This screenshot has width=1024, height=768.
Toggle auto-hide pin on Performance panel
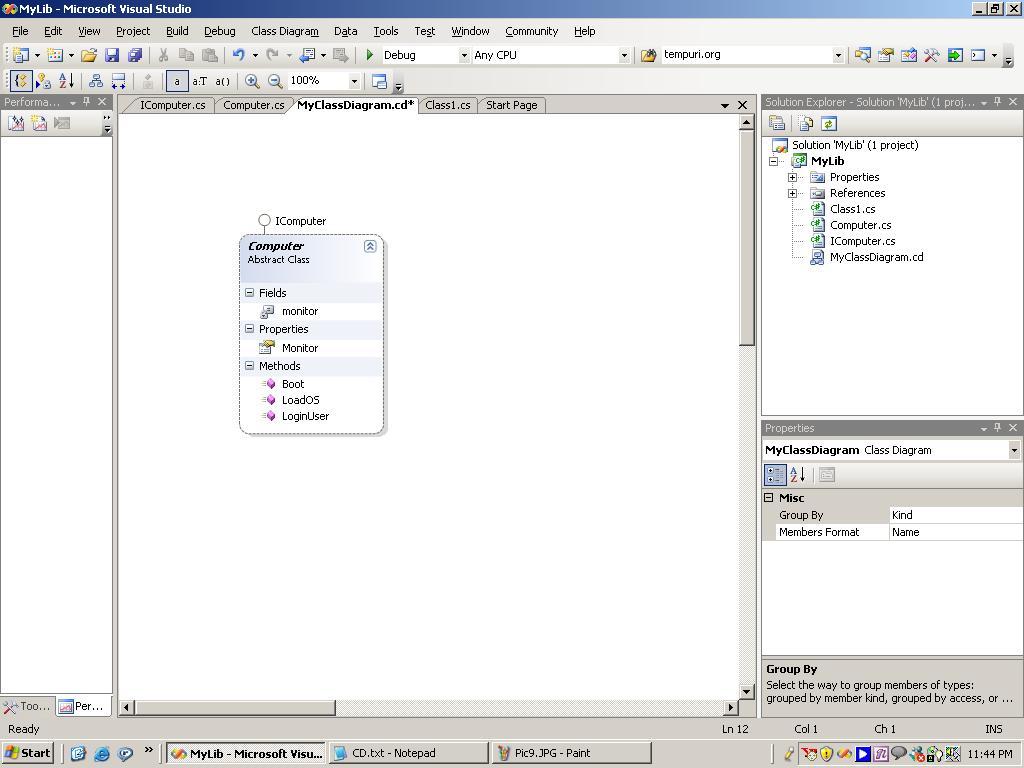86,101
